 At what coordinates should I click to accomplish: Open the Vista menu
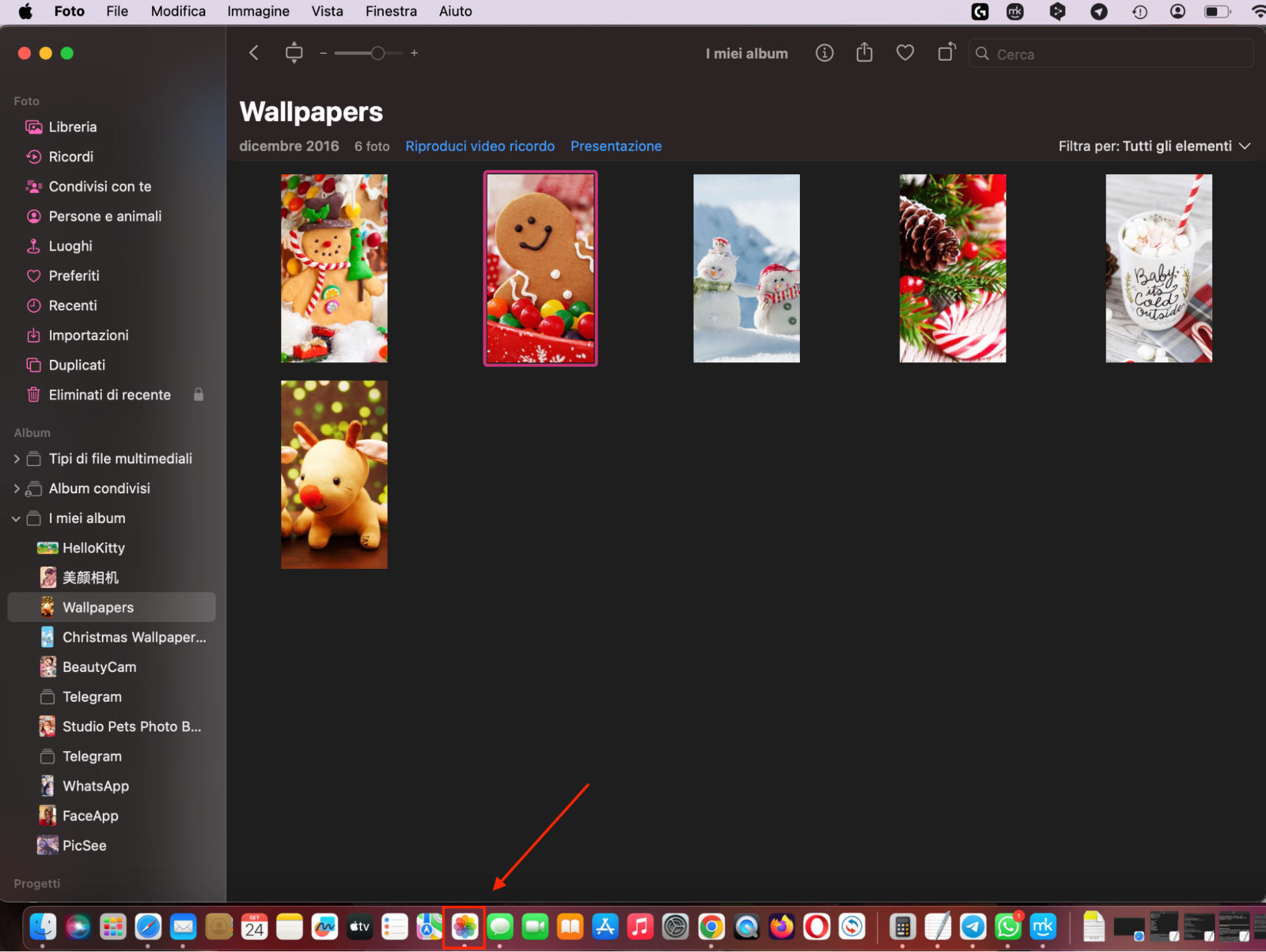tap(327, 11)
